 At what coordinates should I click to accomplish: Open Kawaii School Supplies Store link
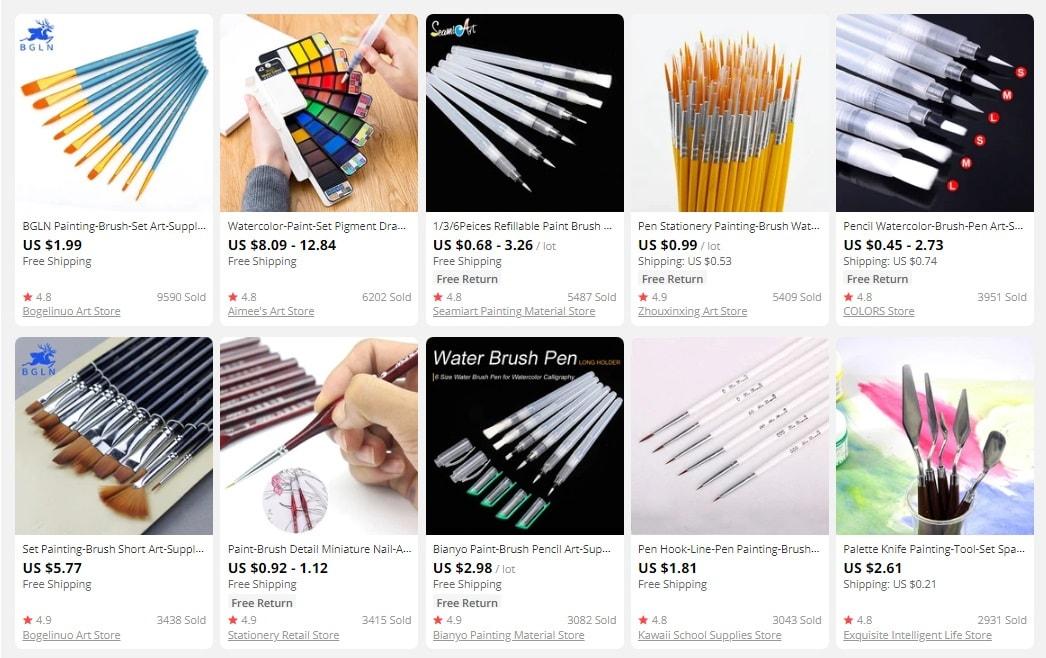click(709, 635)
